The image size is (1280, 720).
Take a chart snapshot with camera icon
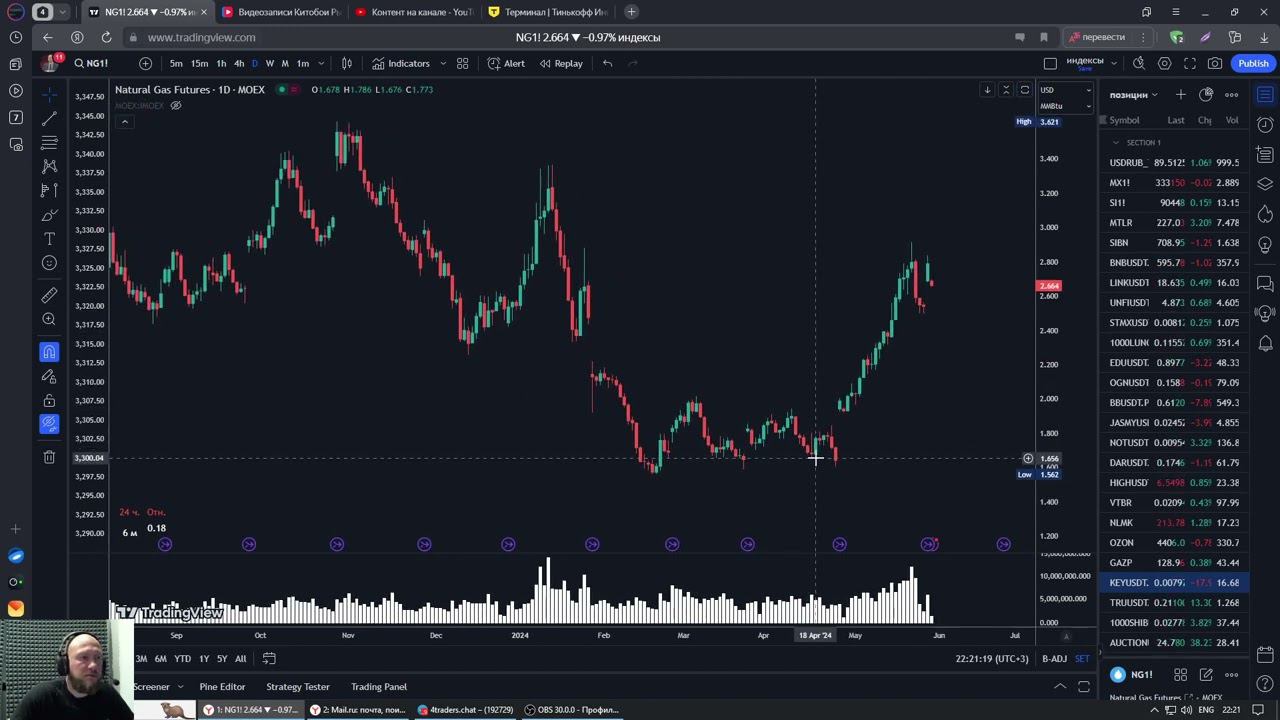(1214, 63)
